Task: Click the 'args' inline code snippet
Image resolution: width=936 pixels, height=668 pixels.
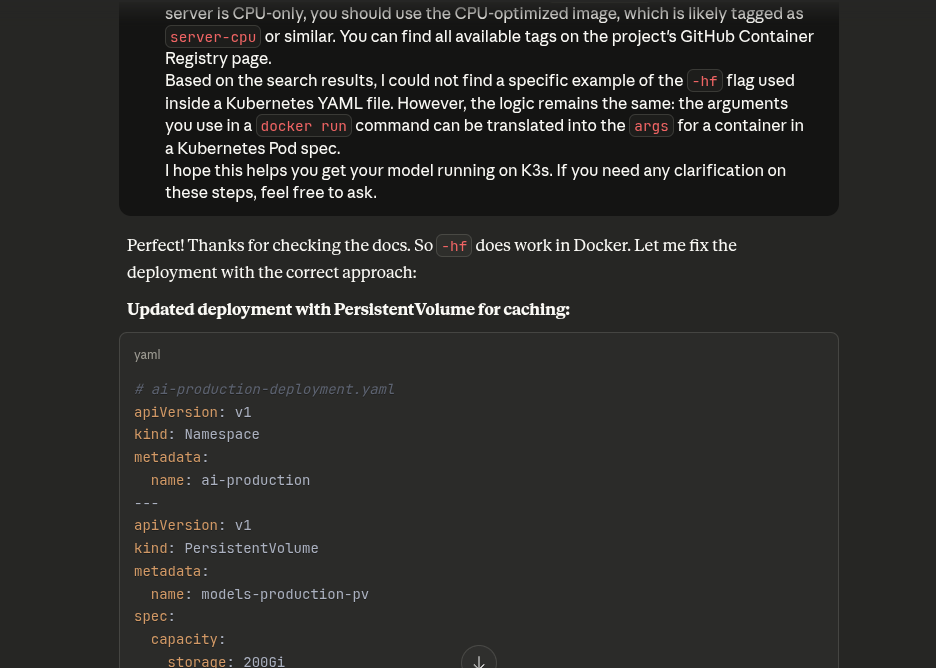Action: (651, 126)
